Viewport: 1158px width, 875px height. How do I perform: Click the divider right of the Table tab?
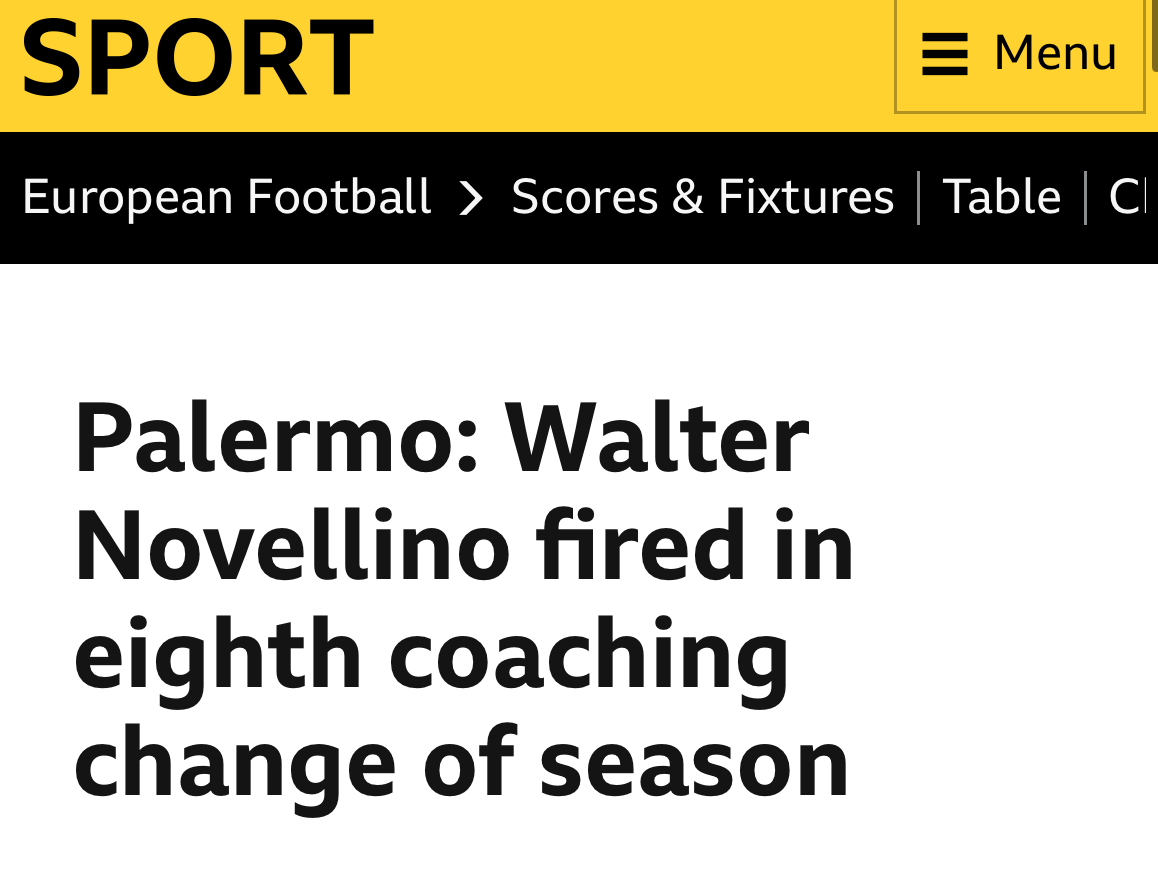(x=1086, y=197)
